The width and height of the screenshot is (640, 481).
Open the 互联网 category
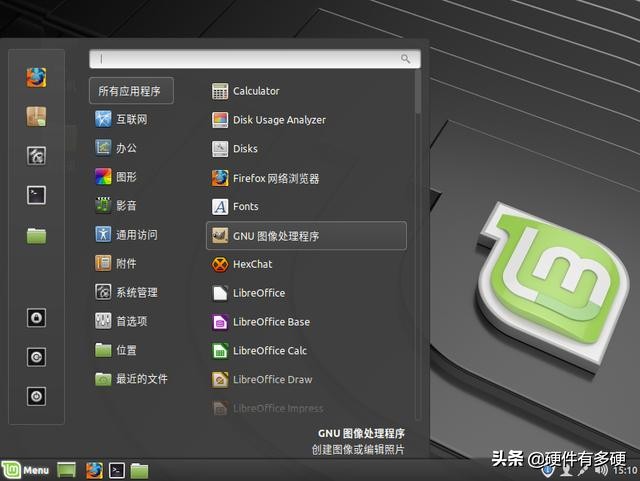[121, 119]
